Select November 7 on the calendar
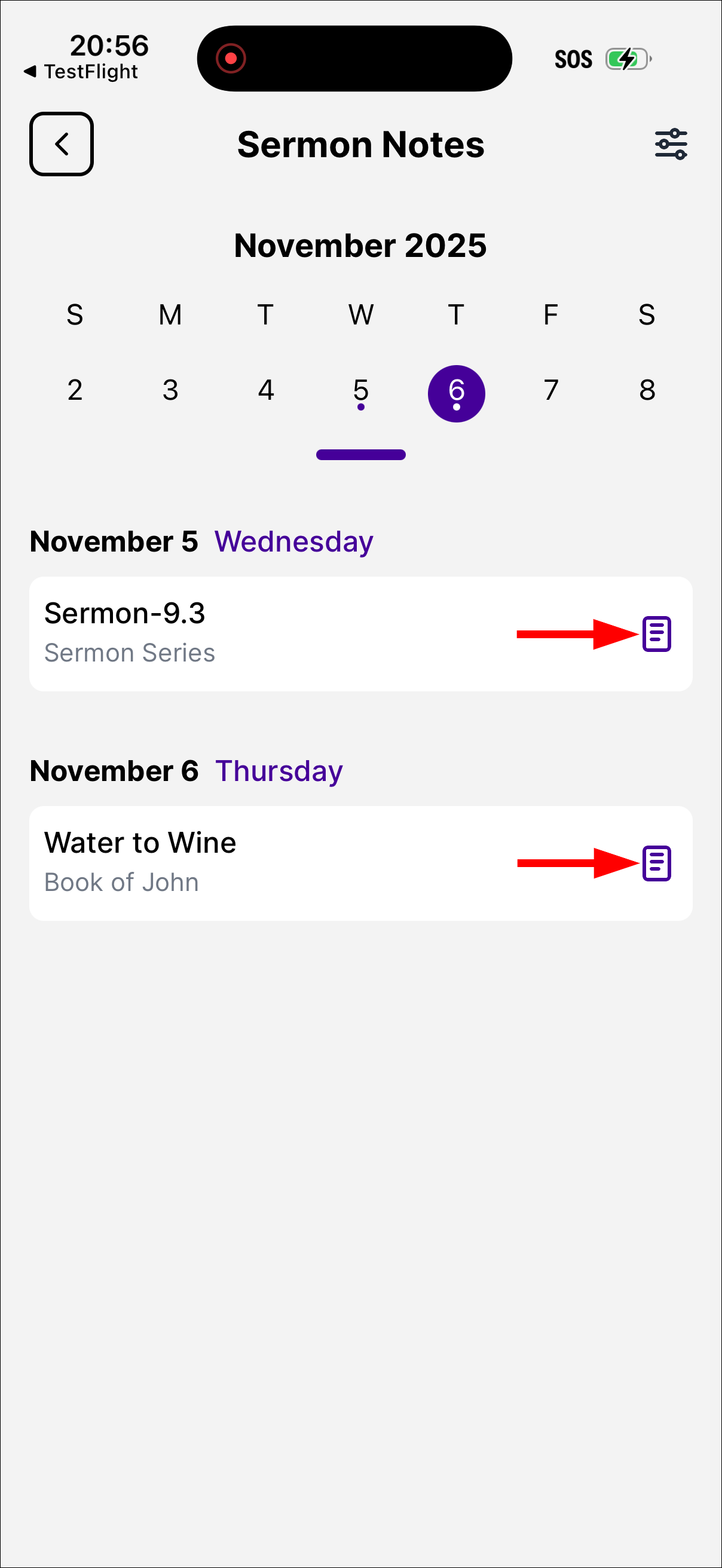Screen dimensions: 722x1568 (551, 390)
